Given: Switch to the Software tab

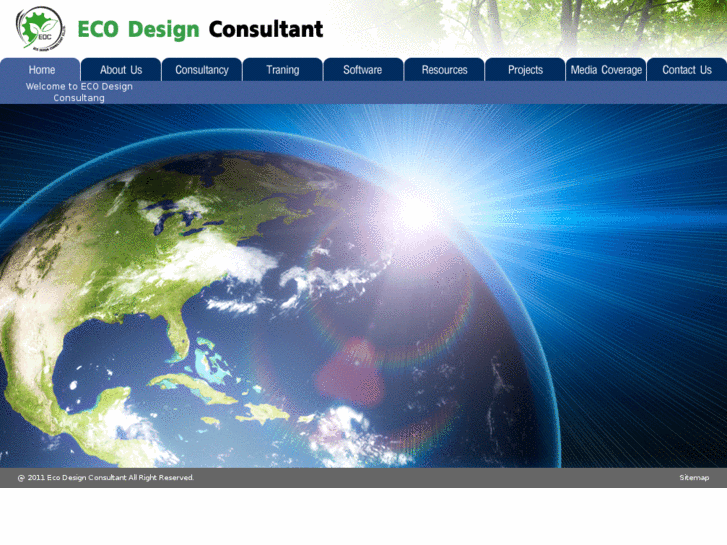Looking at the screenshot, I should click(x=363, y=70).
